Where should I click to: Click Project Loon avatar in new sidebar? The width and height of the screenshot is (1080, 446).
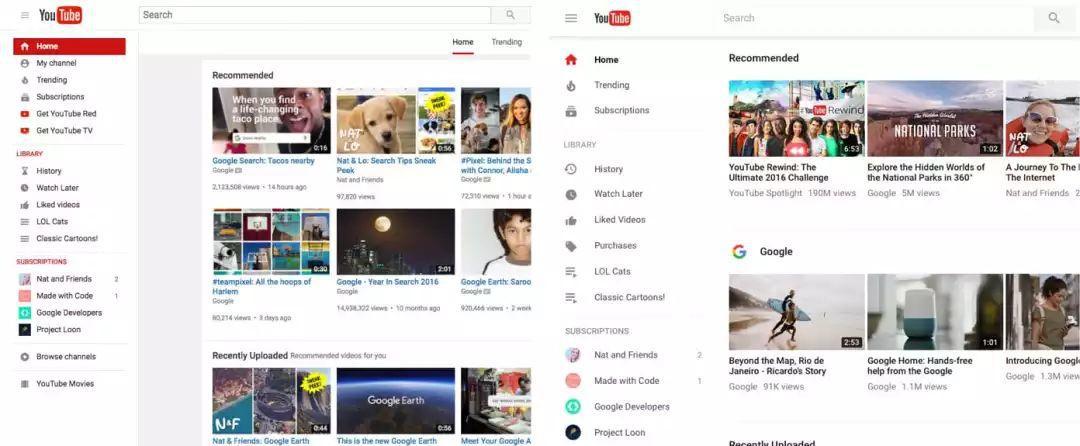573,432
